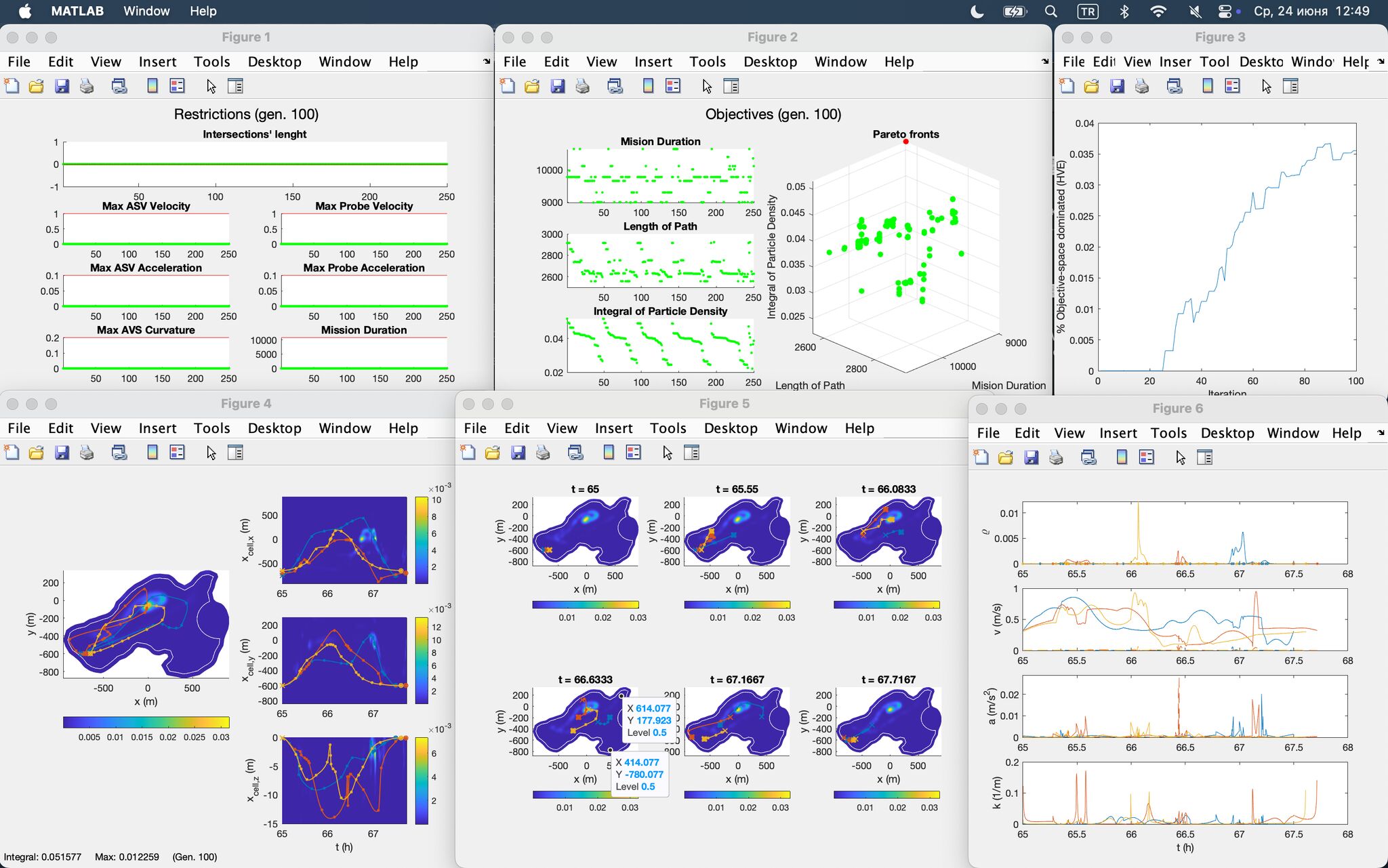Enable Edit Plot arrow in Figure 2
This screenshot has width=1388, height=868.
pos(707,86)
